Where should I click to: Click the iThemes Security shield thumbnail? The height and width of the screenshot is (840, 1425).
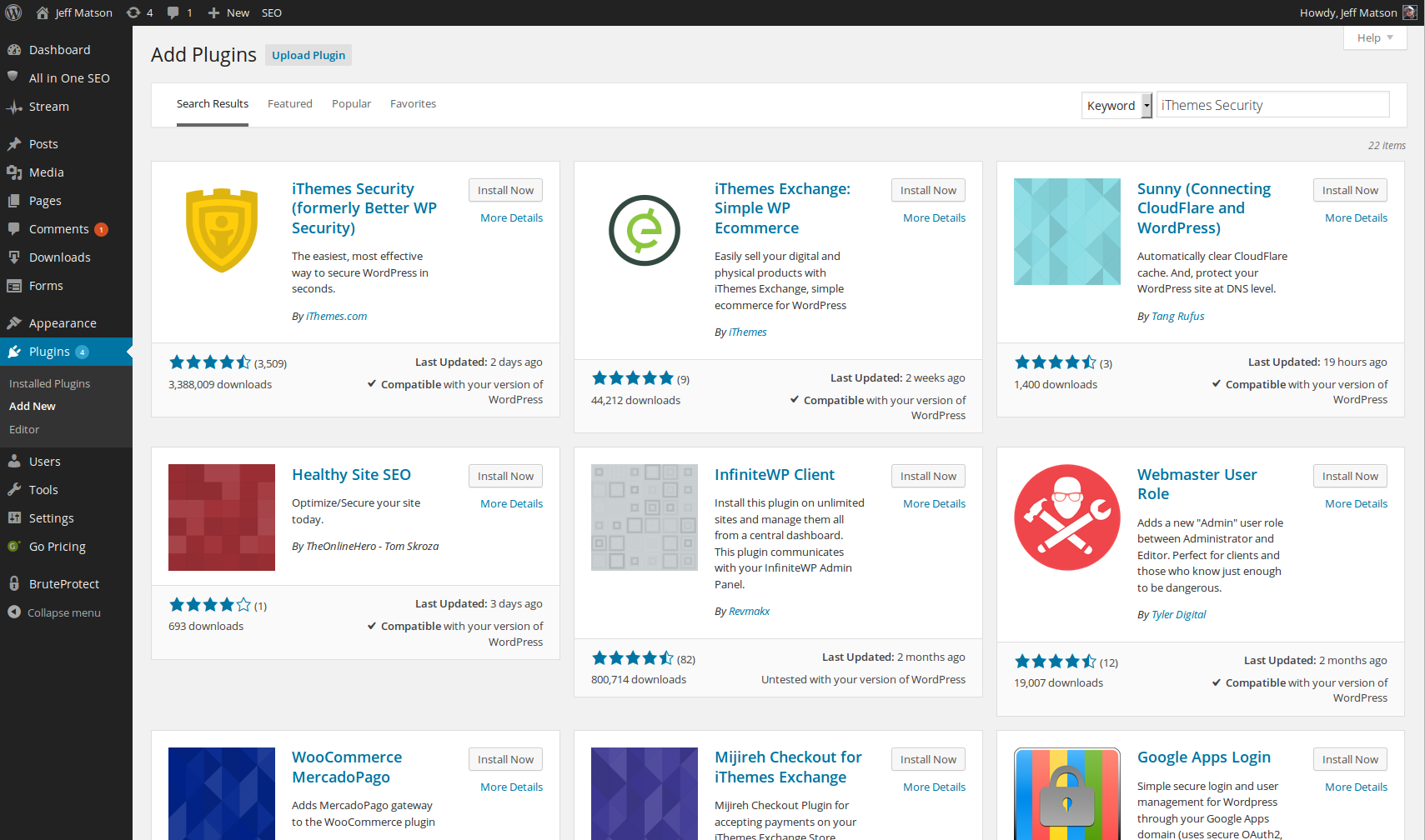[x=222, y=232]
